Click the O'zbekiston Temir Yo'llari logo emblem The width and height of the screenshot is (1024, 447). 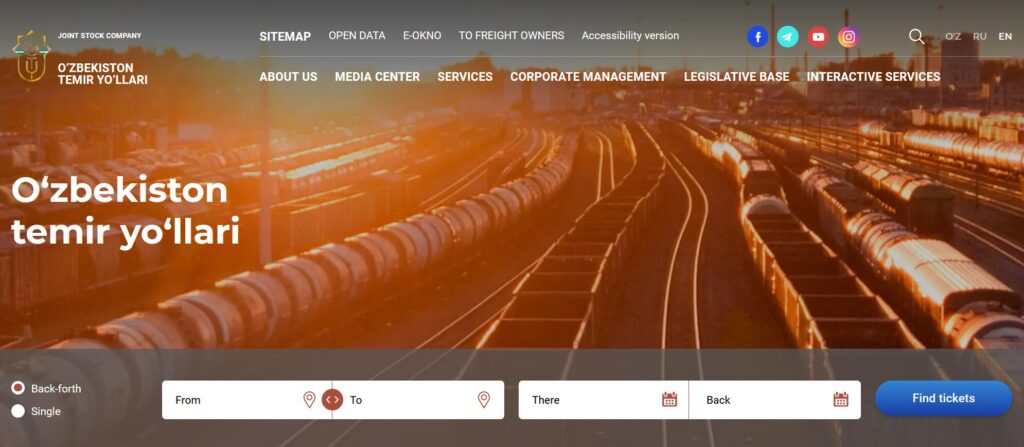(31, 57)
